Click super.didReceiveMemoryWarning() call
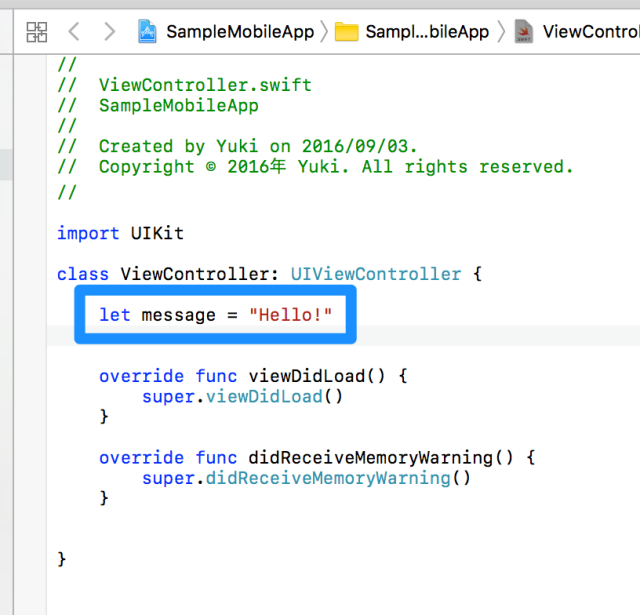The width and height of the screenshot is (640, 615). pos(306,478)
